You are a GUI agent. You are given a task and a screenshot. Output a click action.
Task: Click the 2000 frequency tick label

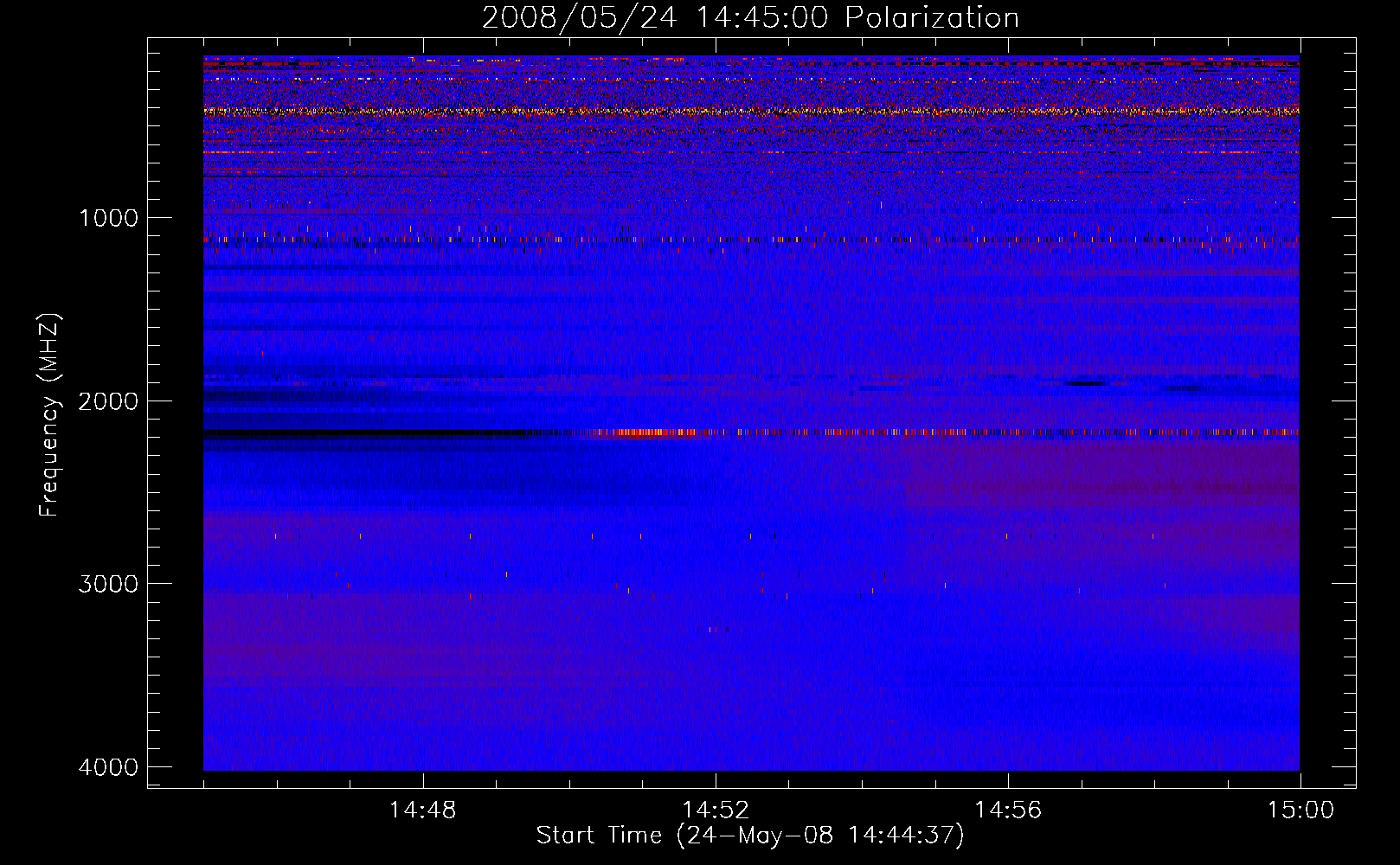click(x=109, y=400)
